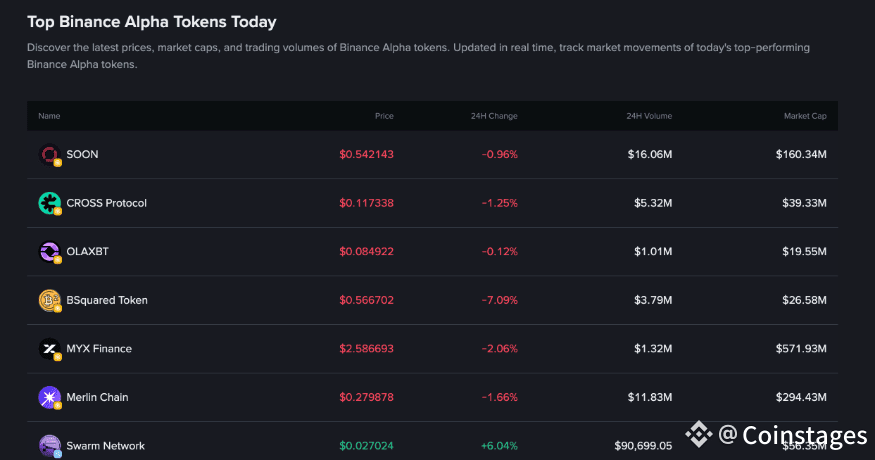
Task: Click the SOON token logo icon
Action: point(49,154)
